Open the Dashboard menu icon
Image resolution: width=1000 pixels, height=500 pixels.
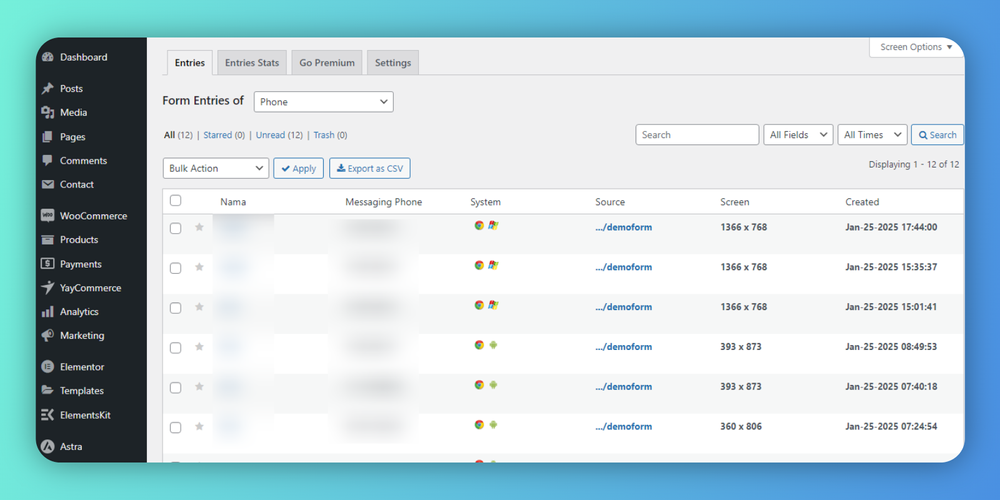[47, 57]
